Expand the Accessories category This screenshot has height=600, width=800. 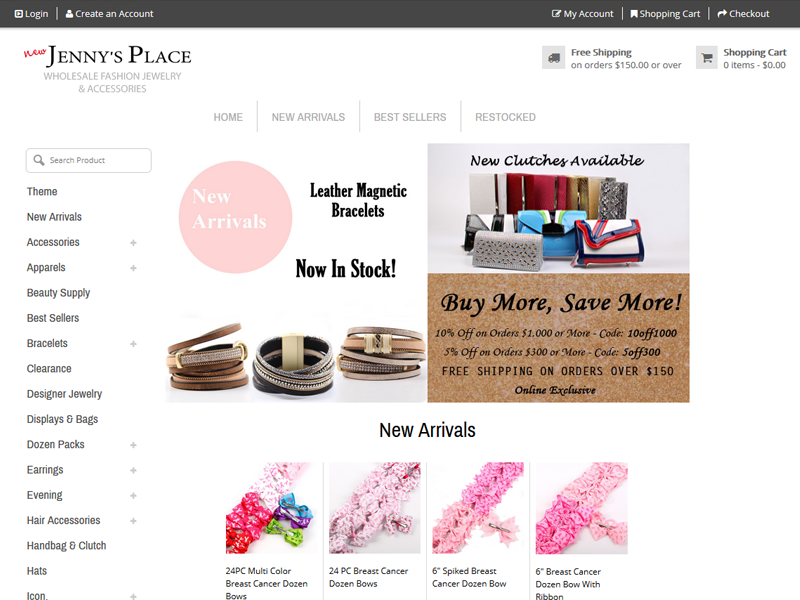[133, 243]
